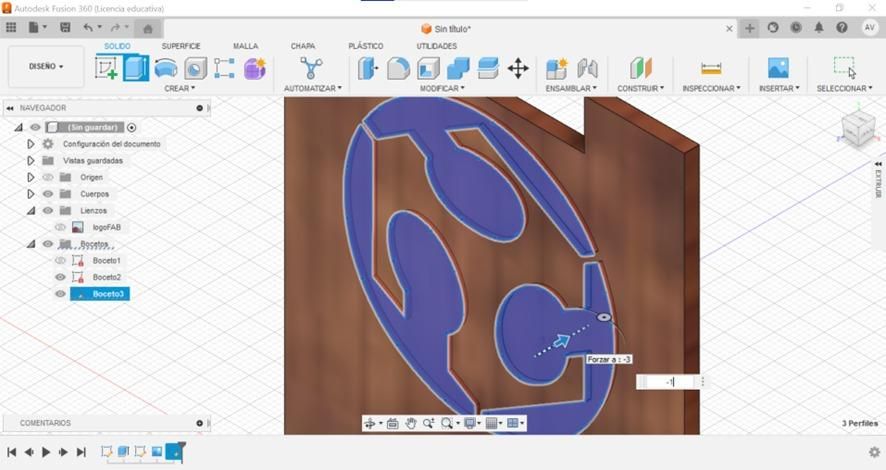Toggle visibility of the Cuerpos folder
The width and height of the screenshot is (886, 470).
pos(48,194)
